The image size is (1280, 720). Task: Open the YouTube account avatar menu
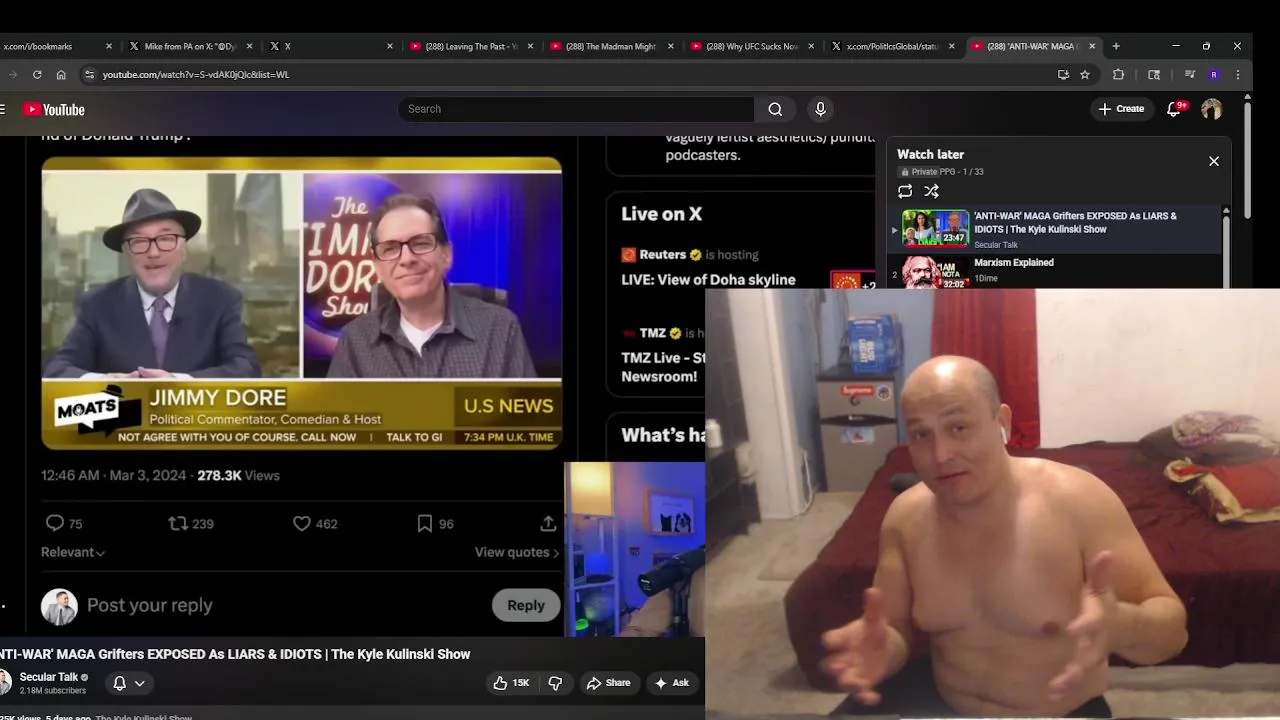tap(1212, 109)
